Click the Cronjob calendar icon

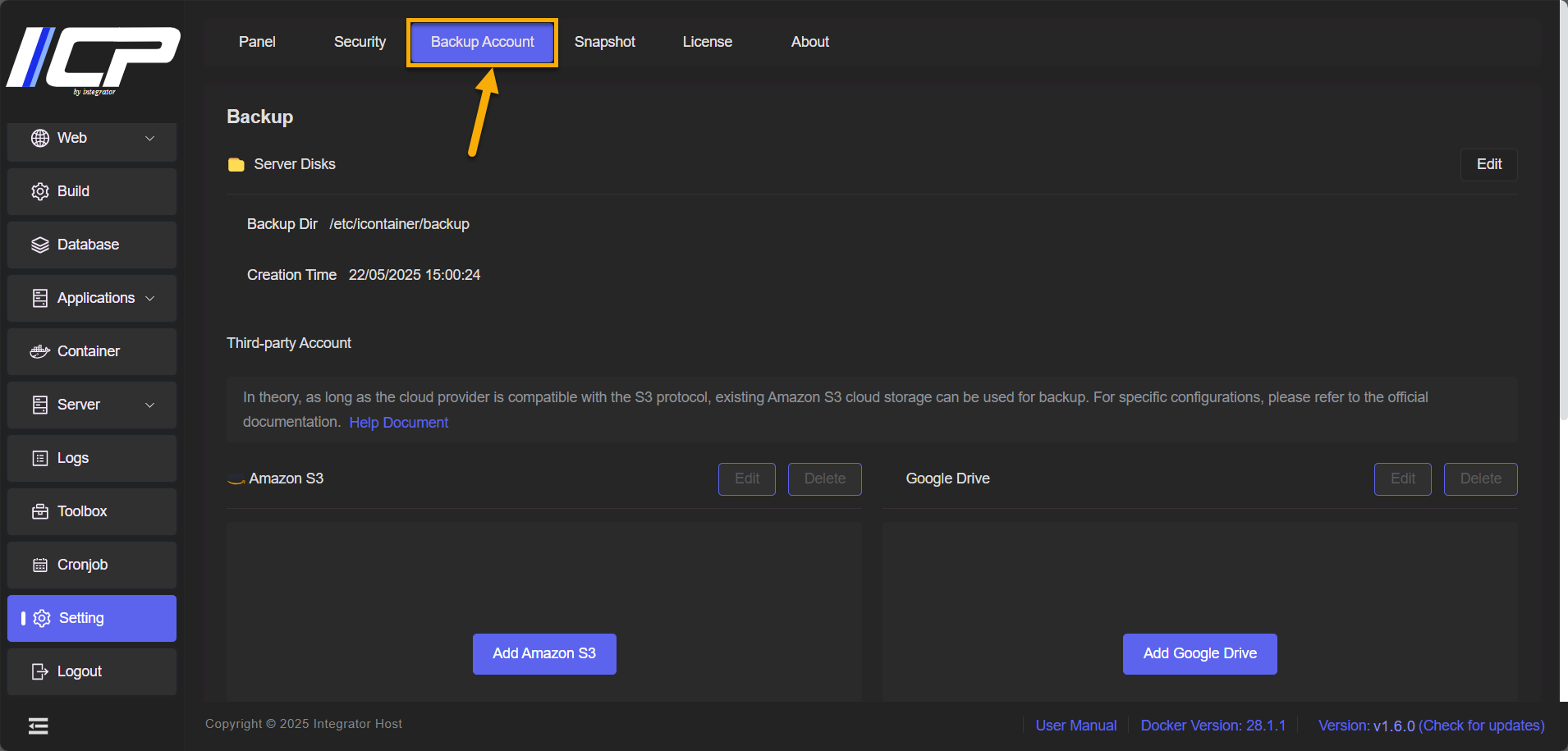tap(40, 565)
